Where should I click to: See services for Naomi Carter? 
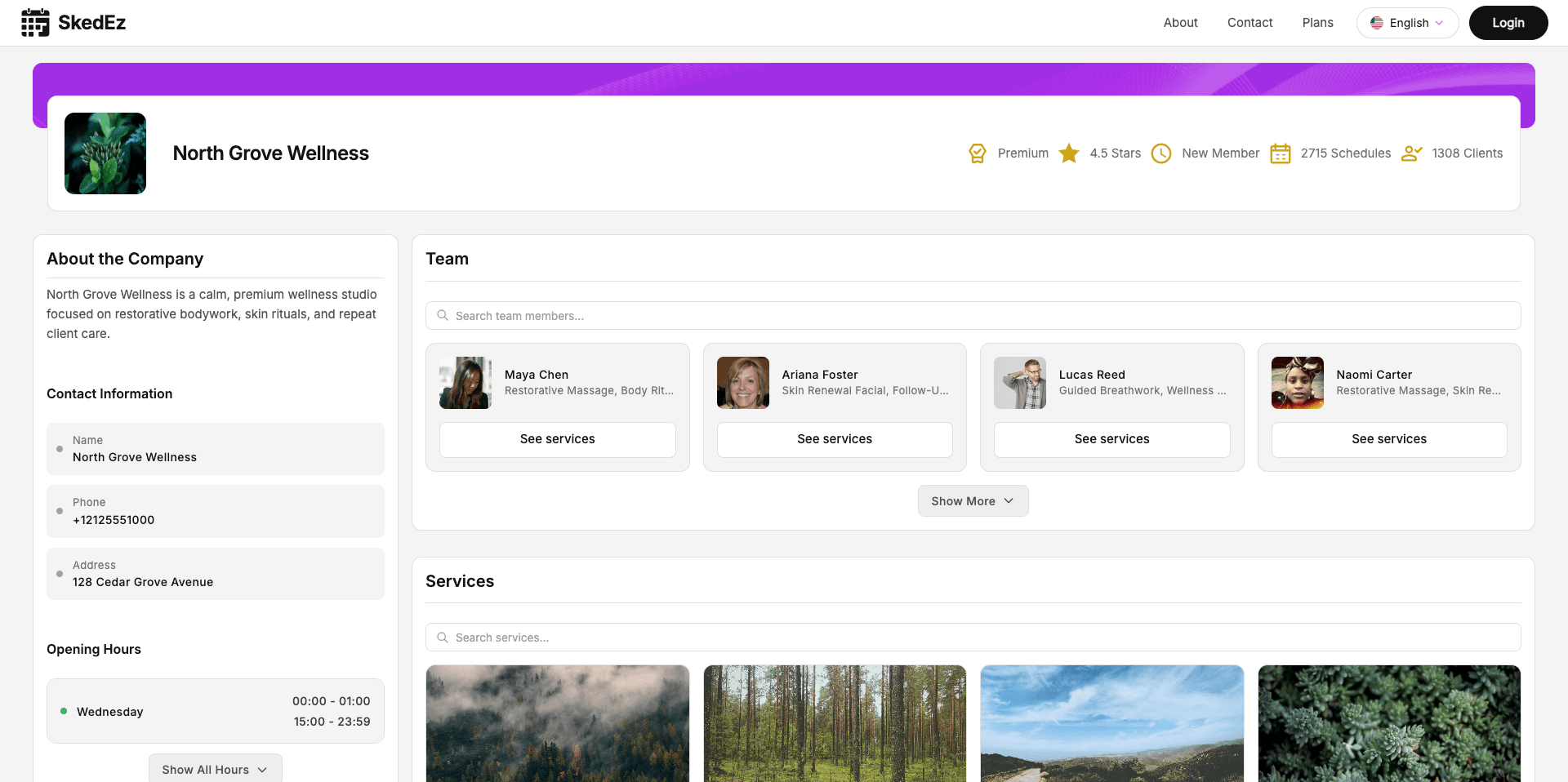tap(1388, 439)
